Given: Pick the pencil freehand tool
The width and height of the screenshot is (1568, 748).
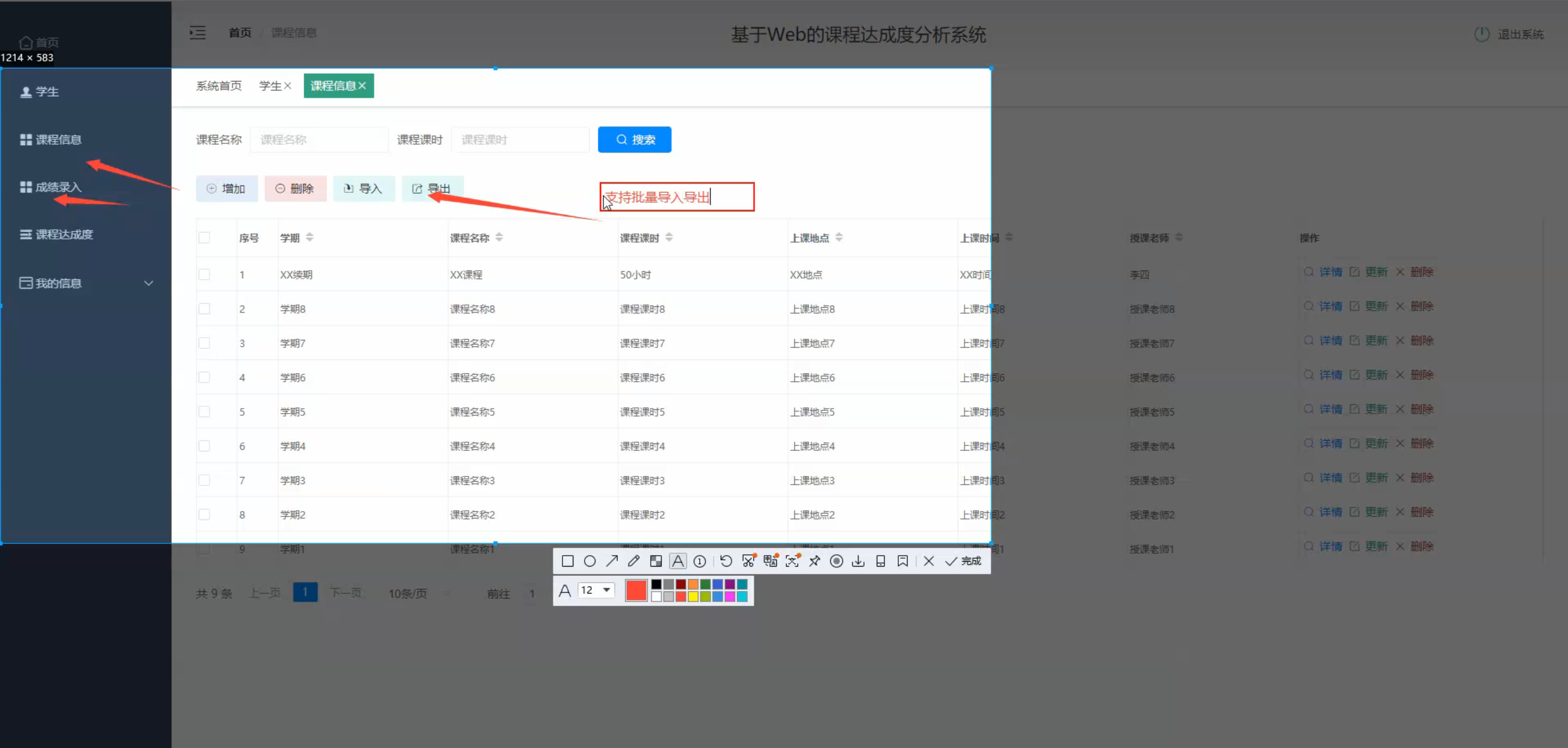Looking at the screenshot, I should [x=634, y=561].
